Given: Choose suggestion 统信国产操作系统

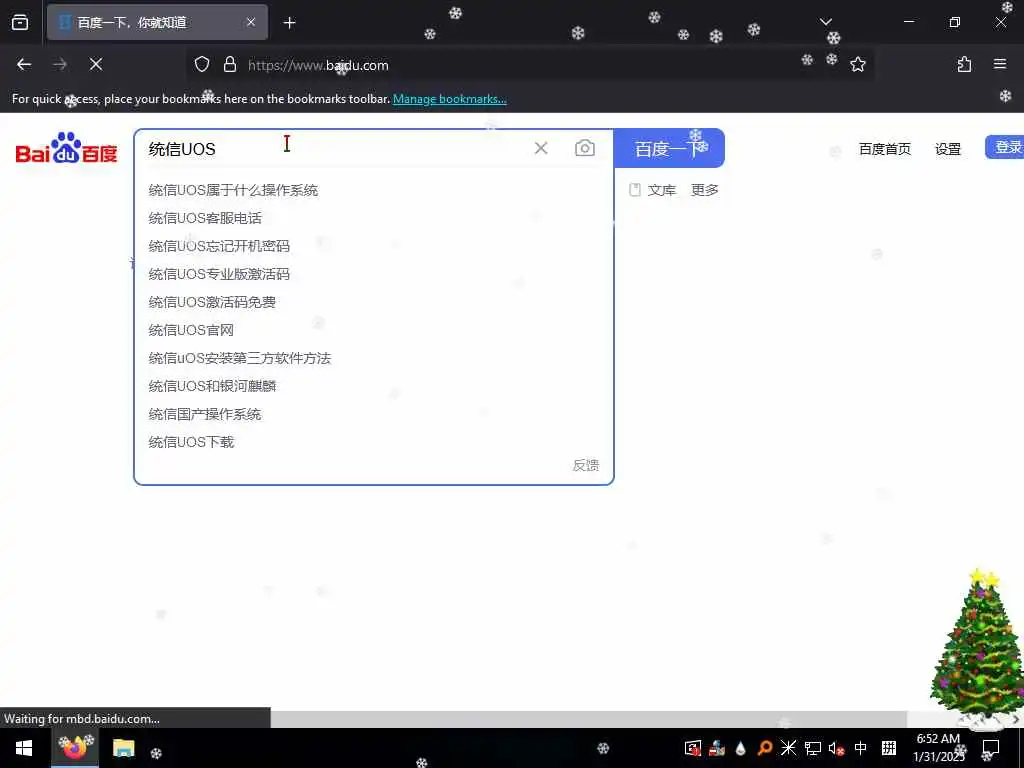Looking at the screenshot, I should [x=374, y=415].
